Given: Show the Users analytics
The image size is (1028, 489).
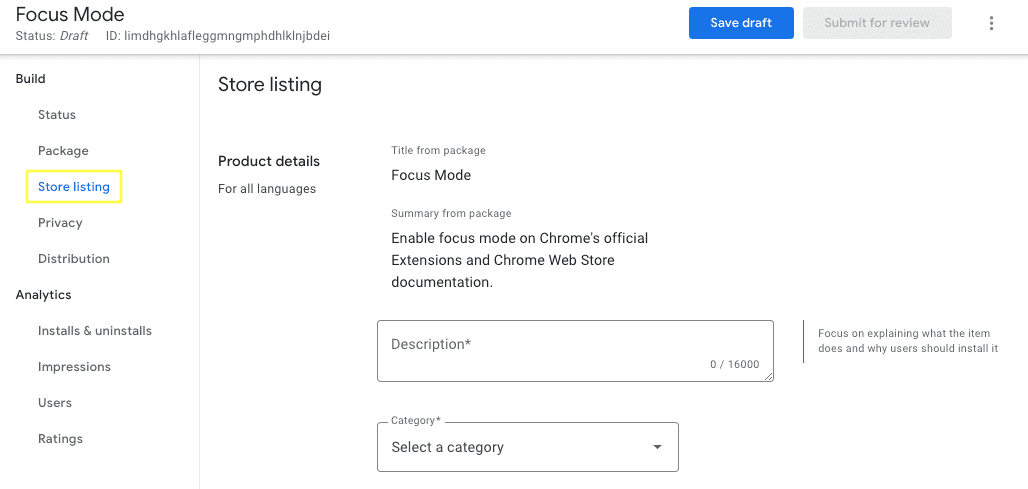Looking at the screenshot, I should point(55,403).
